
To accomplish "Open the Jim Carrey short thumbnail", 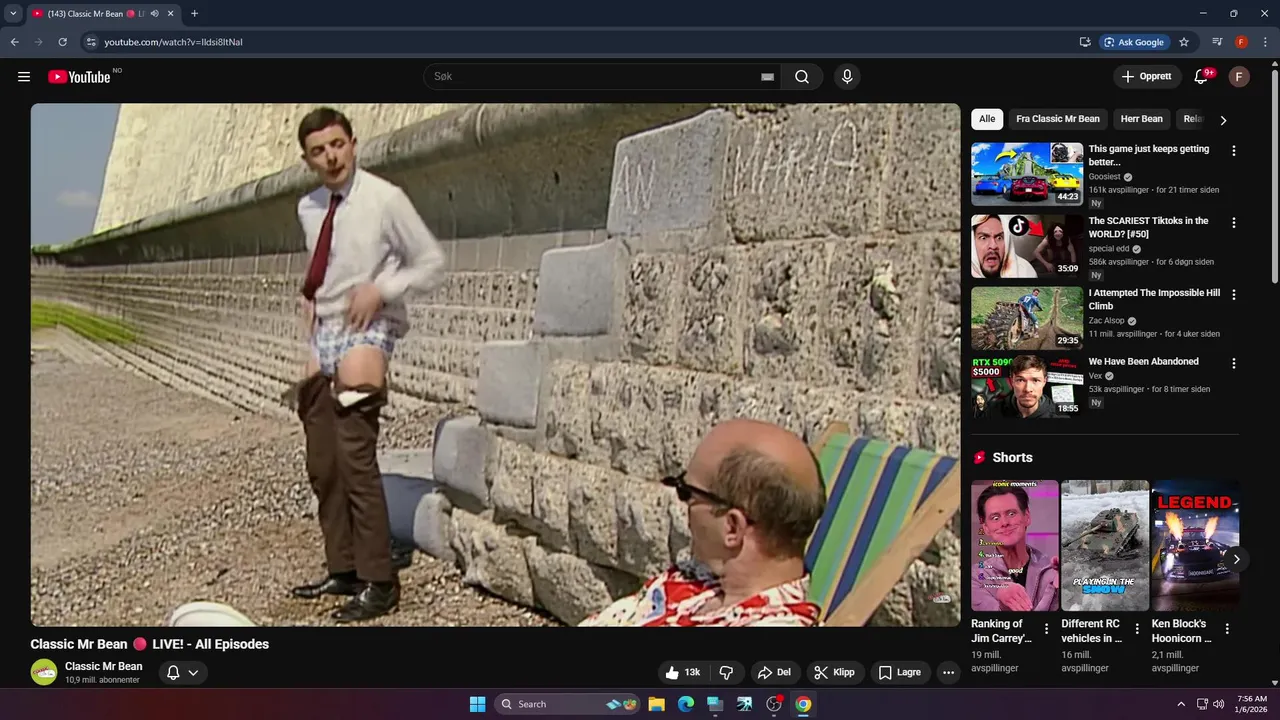I will click(x=1015, y=545).
